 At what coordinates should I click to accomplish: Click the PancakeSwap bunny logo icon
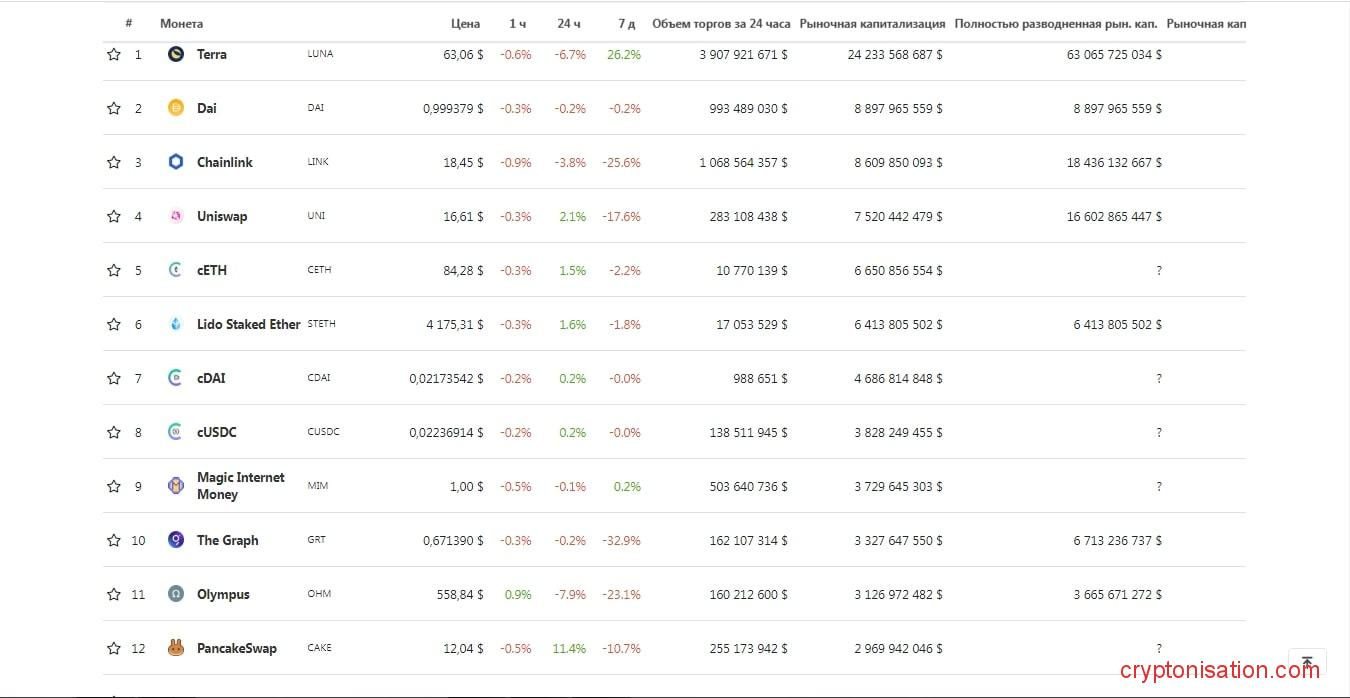click(176, 649)
